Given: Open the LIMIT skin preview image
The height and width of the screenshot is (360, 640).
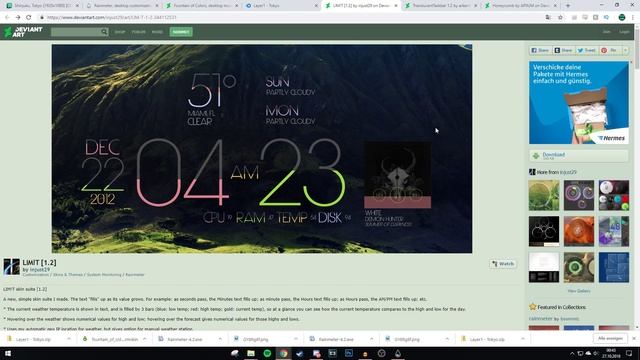Looking at the screenshot, I should coord(262,149).
